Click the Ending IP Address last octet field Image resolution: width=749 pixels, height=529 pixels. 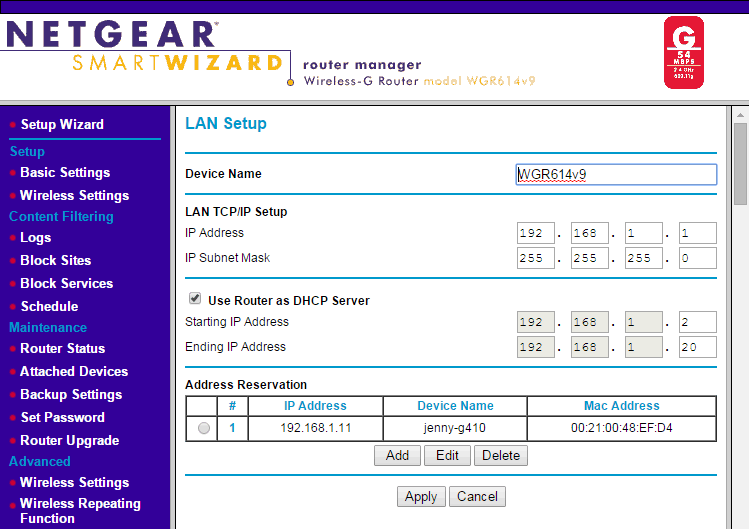pos(697,347)
